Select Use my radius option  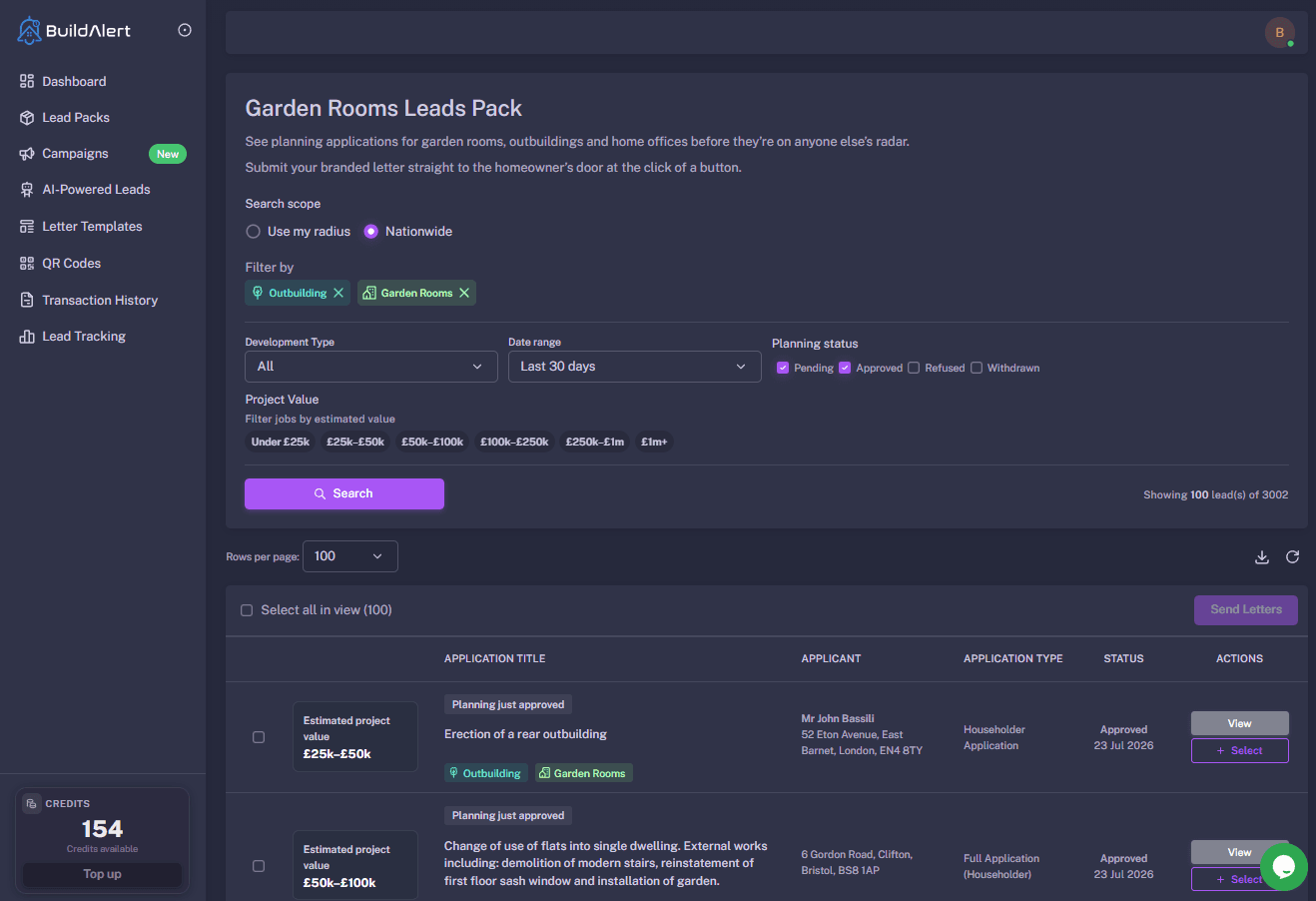254,231
